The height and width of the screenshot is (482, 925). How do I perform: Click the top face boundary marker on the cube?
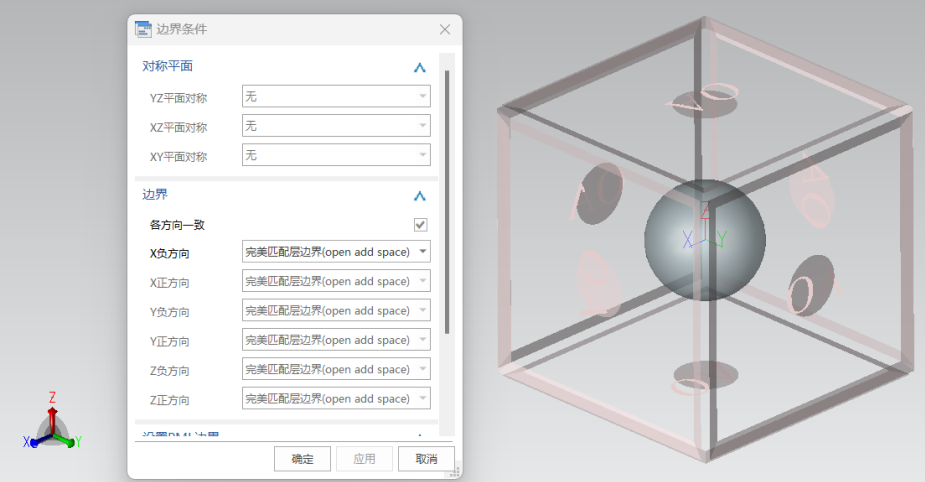pos(704,98)
